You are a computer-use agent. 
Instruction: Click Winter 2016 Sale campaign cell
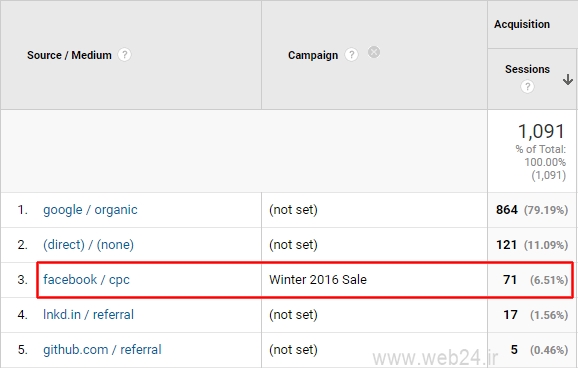coord(318,280)
